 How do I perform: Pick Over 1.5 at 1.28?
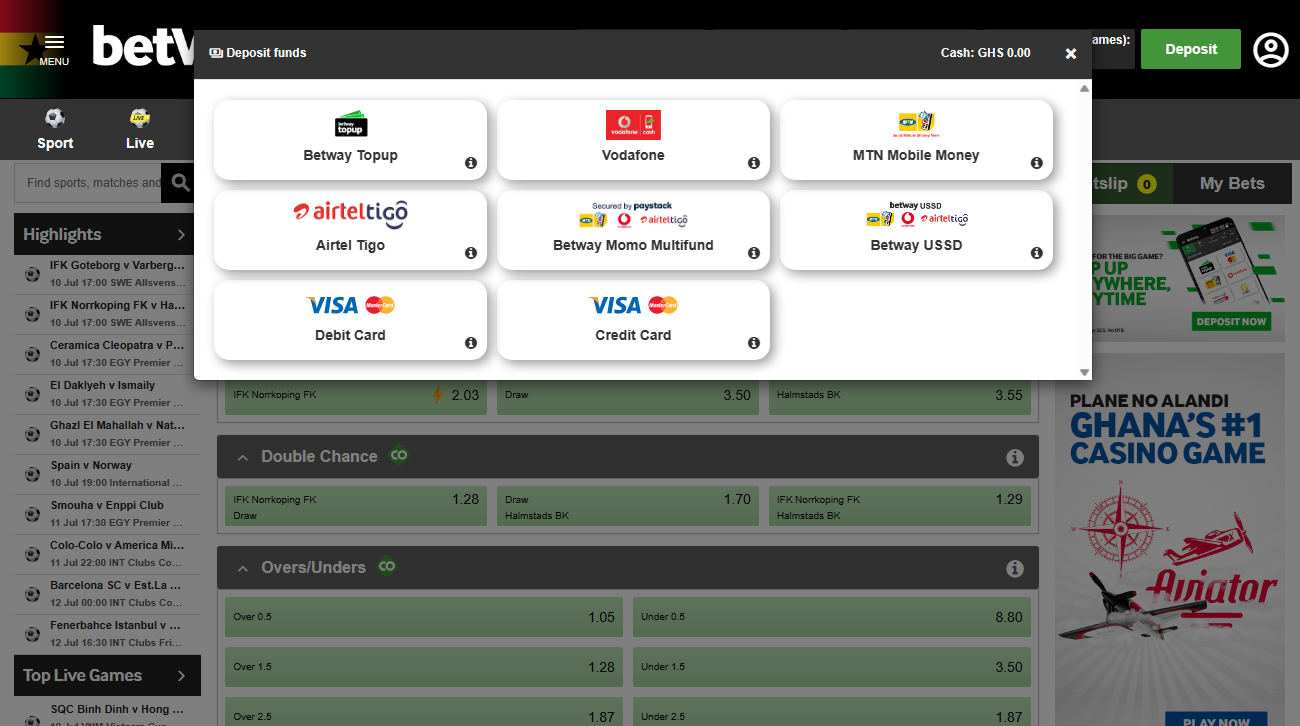tap(424, 667)
